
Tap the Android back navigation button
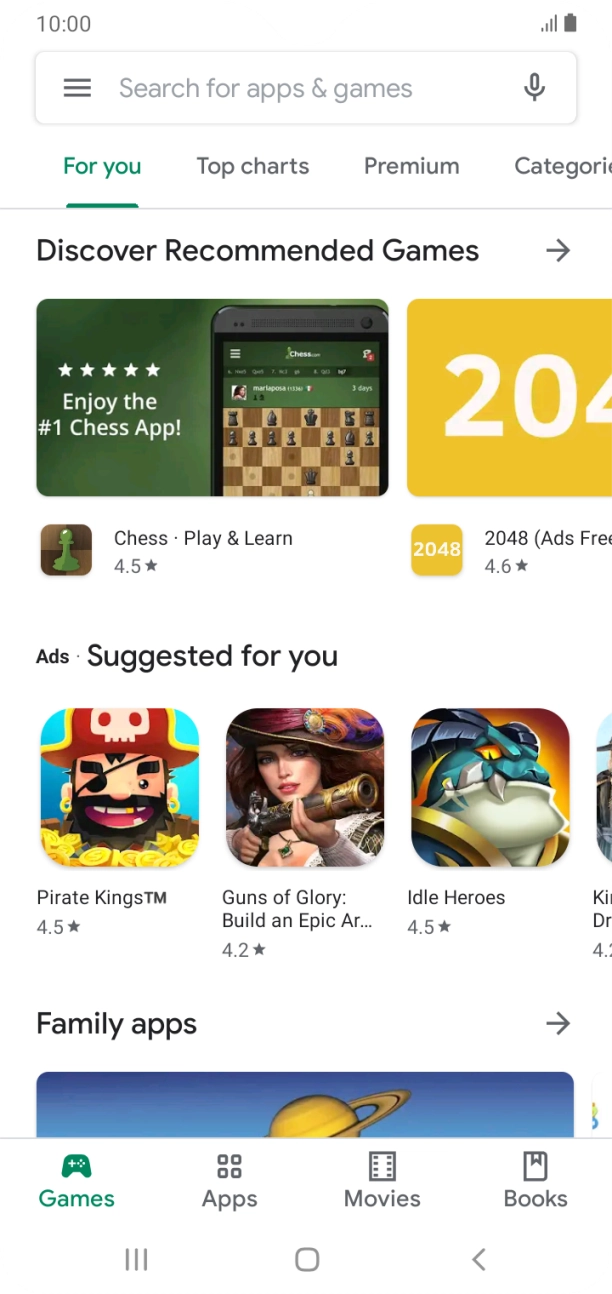pyautogui.click(x=478, y=1260)
